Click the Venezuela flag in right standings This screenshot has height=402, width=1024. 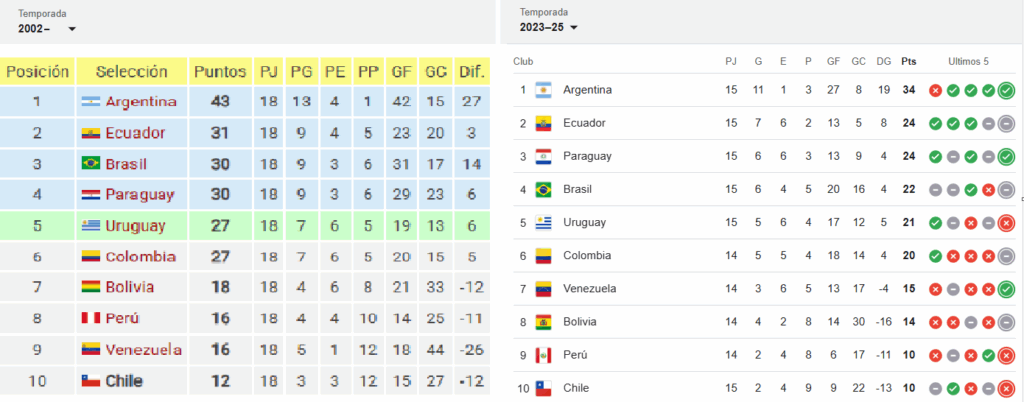pyautogui.click(x=543, y=289)
